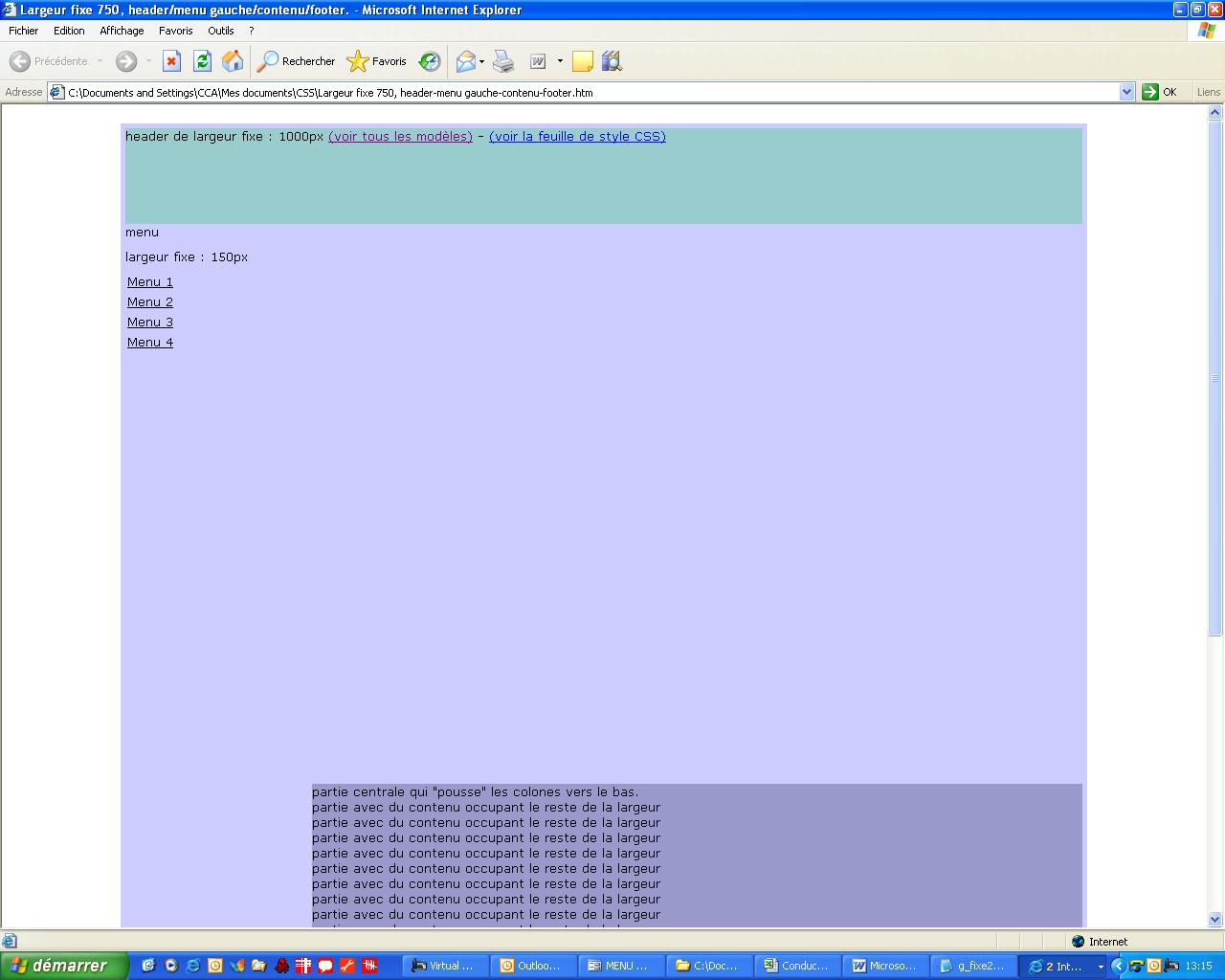Image resolution: width=1225 pixels, height=980 pixels.
Task: Open the Edit with Word dropdown arrow
Action: pyautogui.click(x=560, y=61)
